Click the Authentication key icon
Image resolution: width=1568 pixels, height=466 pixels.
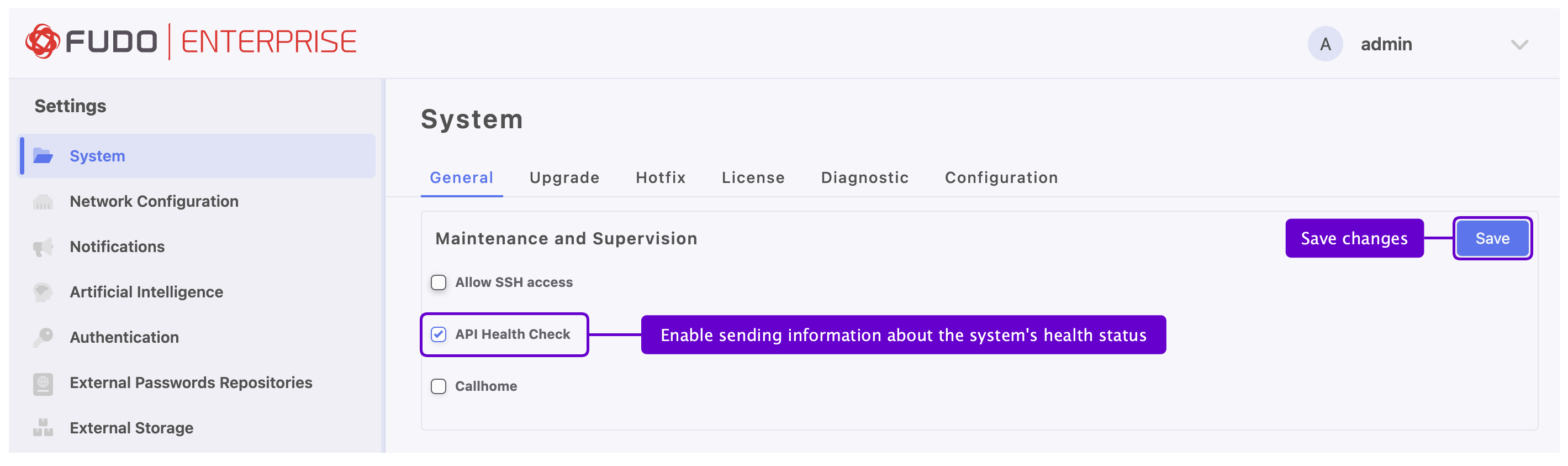coord(43,337)
